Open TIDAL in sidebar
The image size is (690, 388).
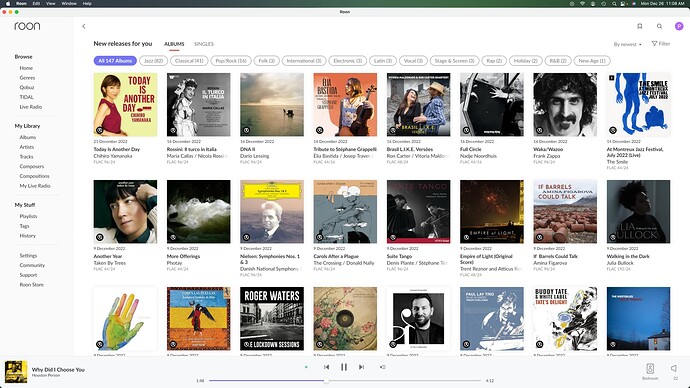pos(26,97)
